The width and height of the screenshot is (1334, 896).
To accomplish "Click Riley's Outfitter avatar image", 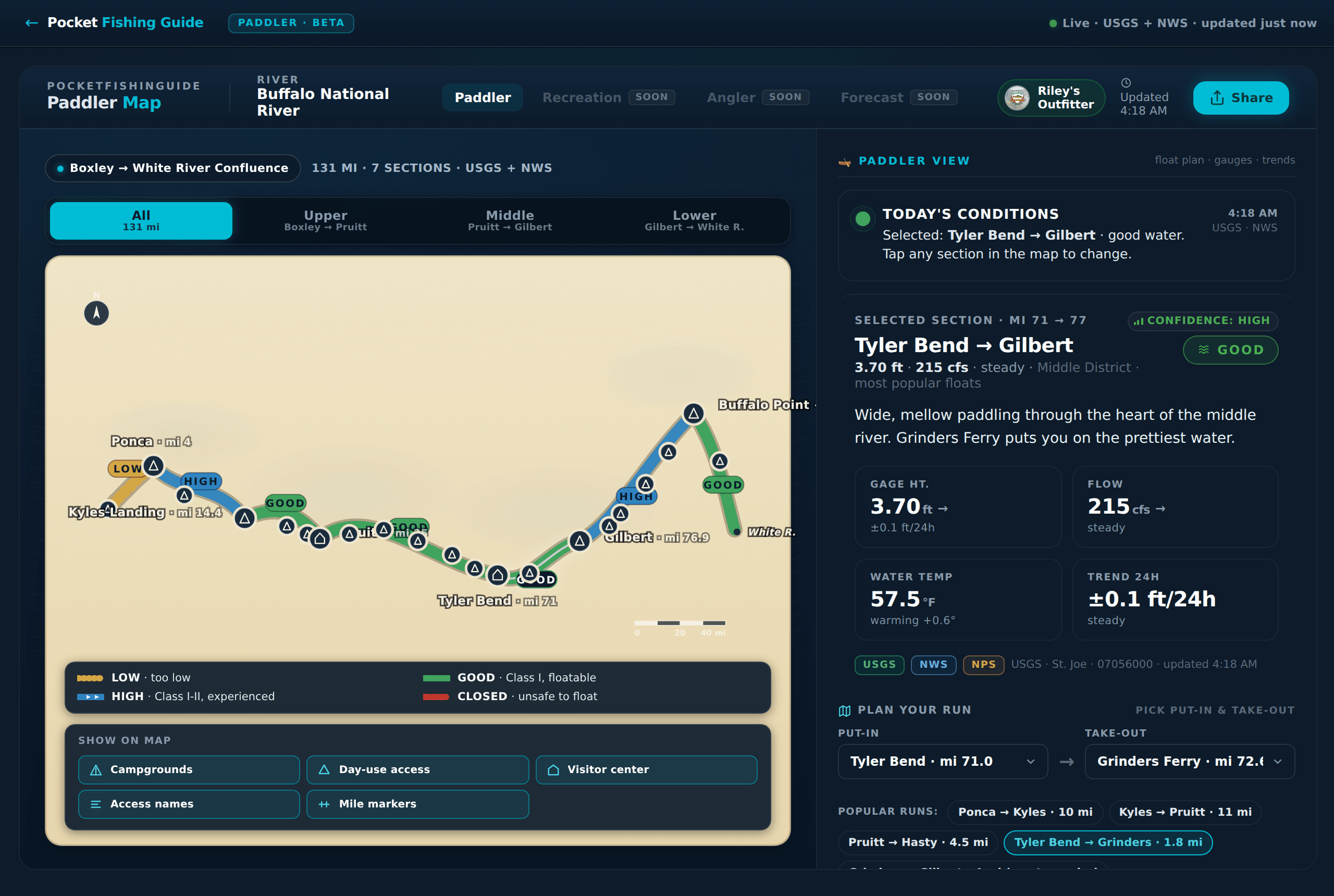I will (x=1017, y=98).
